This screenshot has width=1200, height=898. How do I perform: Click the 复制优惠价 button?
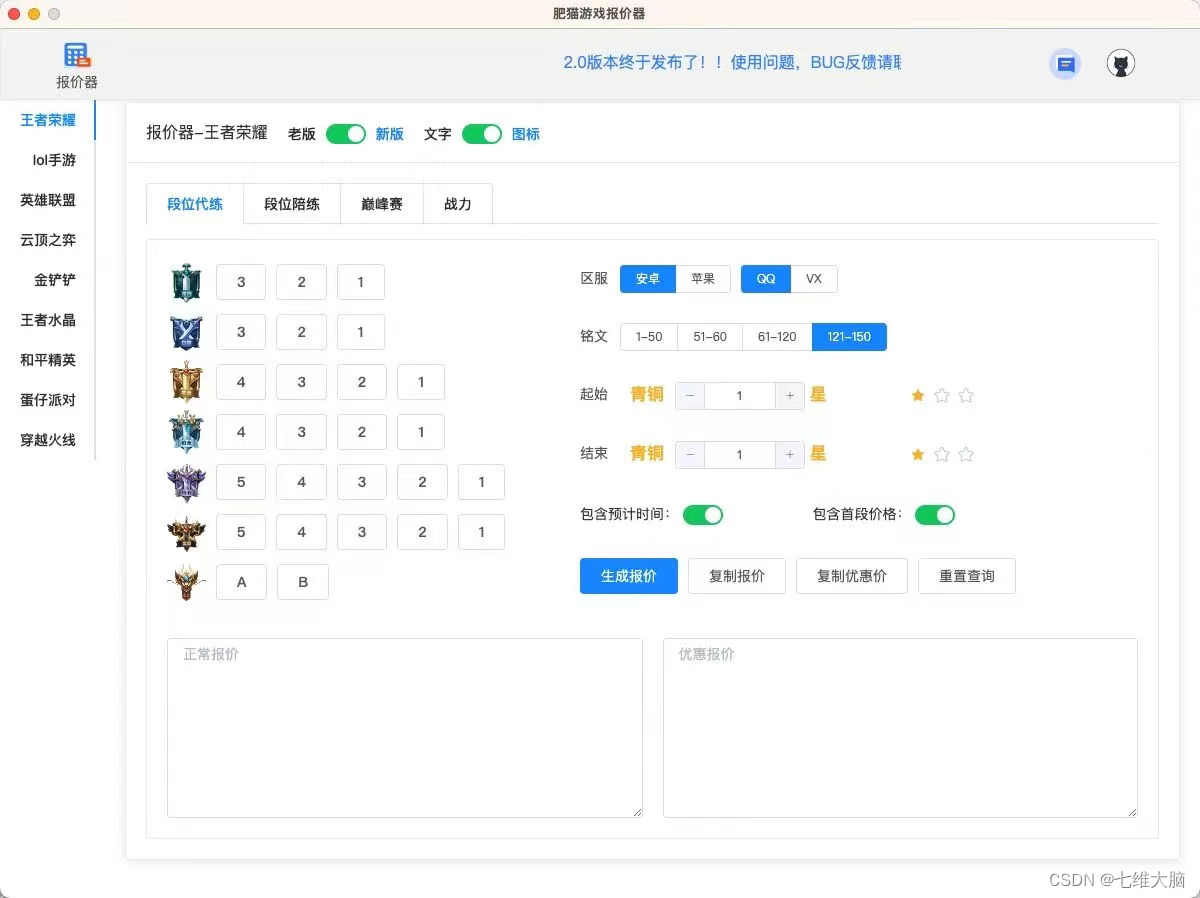click(x=852, y=576)
